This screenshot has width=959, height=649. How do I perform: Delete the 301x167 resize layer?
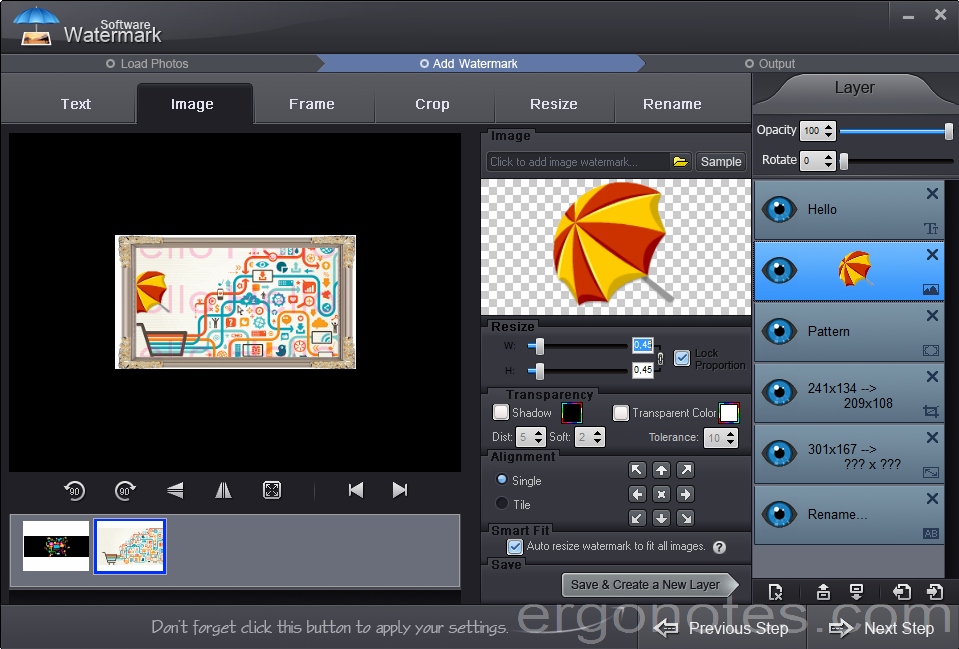coord(932,437)
